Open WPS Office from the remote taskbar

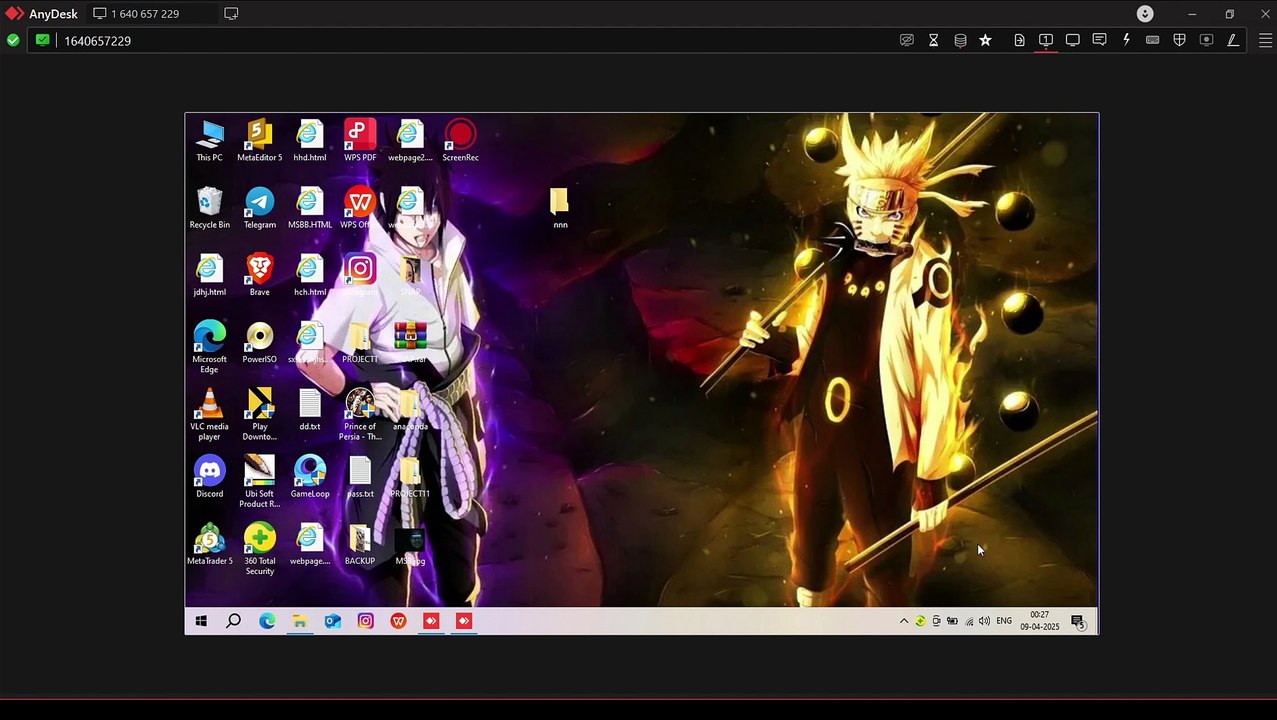pyautogui.click(x=398, y=621)
